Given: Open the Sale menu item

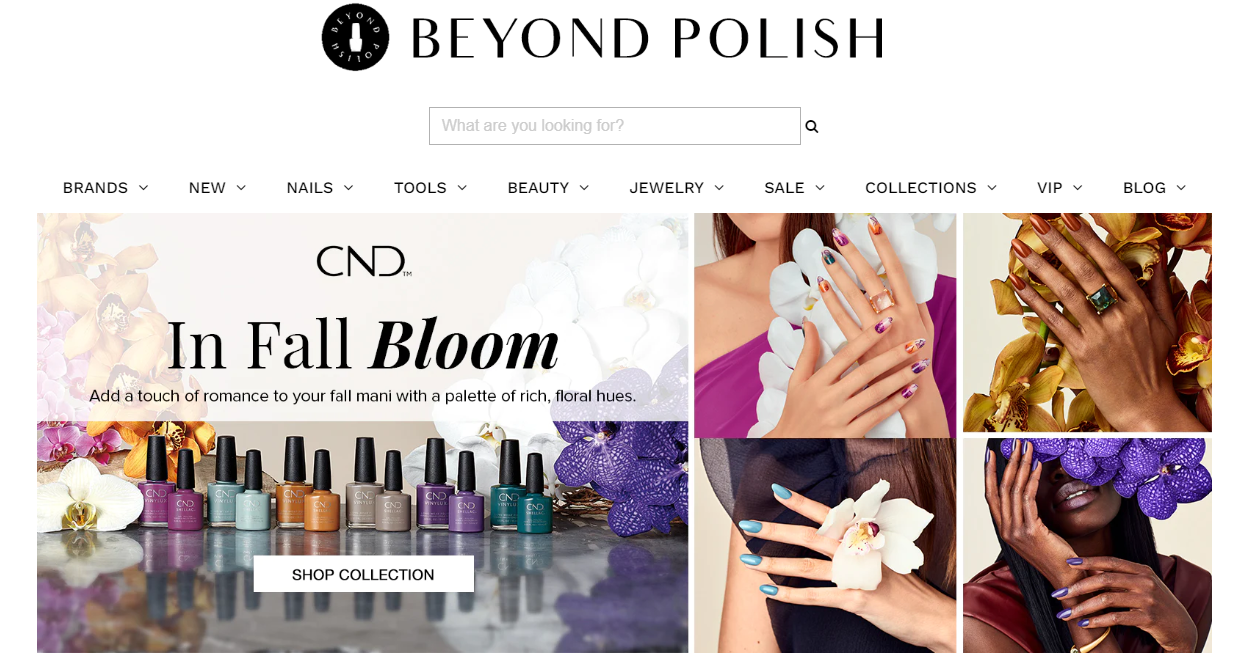Looking at the screenshot, I should click(x=784, y=188).
